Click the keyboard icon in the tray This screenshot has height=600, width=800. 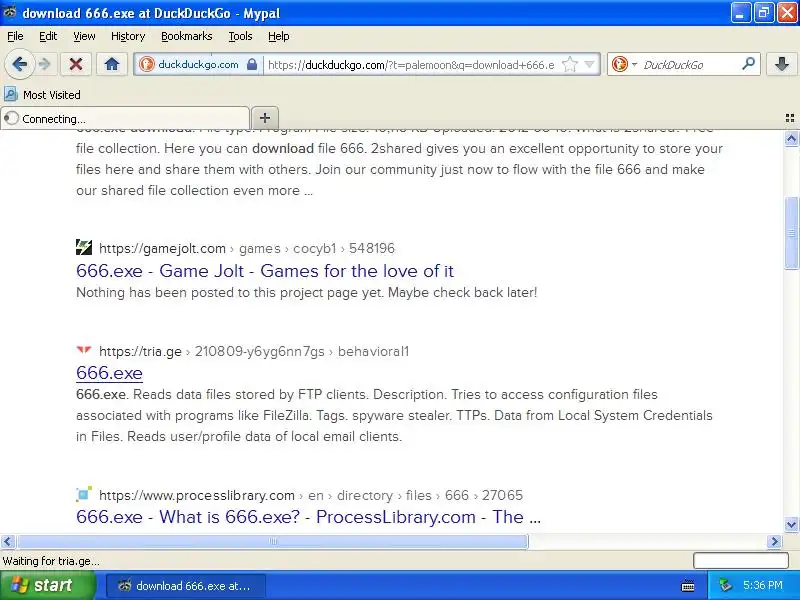(x=688, y=586)
